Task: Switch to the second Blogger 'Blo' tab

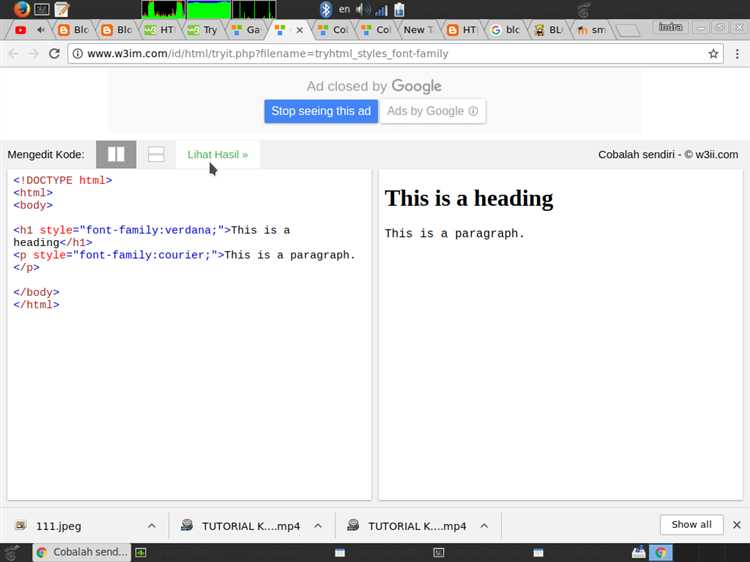Action: click(116, 30)
